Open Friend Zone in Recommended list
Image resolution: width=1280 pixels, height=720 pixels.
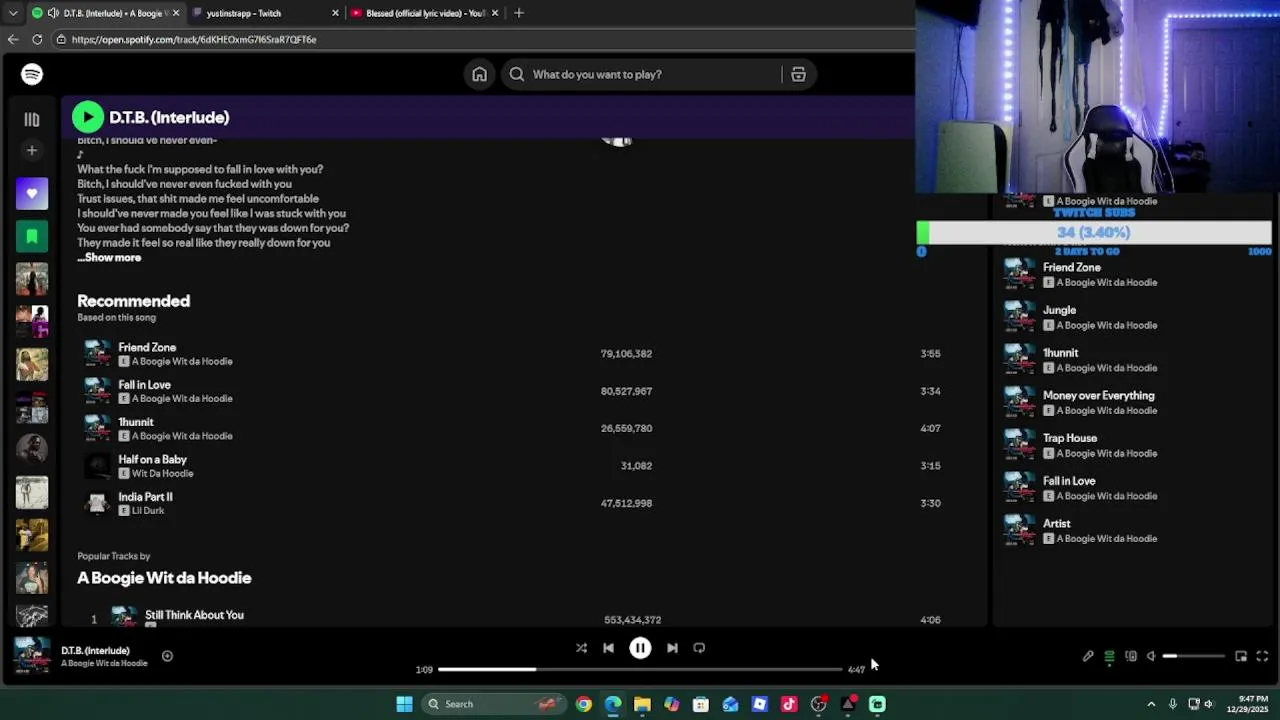(147, 347)
